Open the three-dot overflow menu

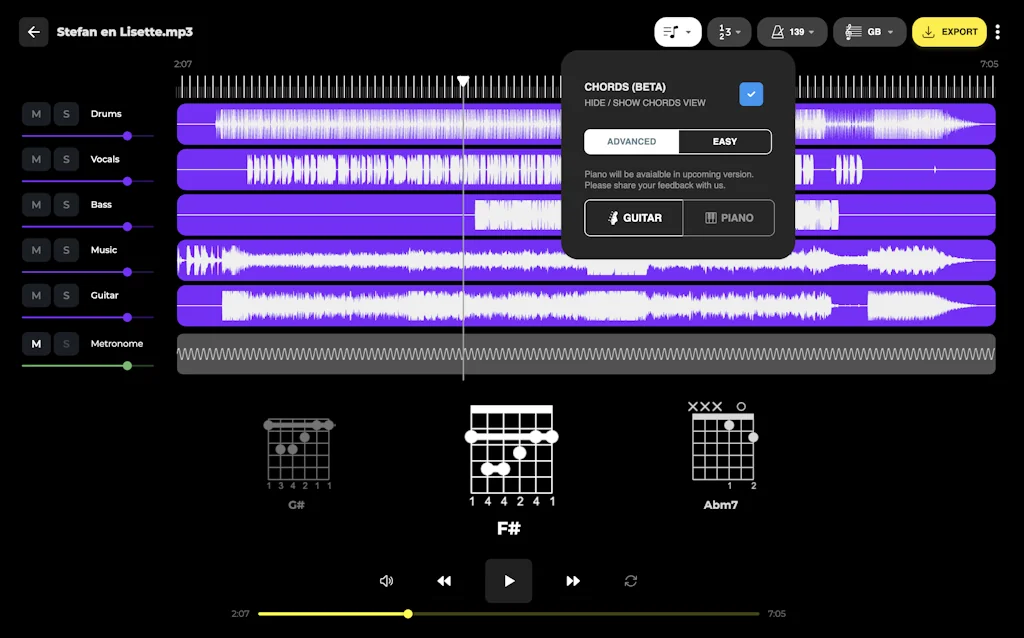[x=997, y=31]
